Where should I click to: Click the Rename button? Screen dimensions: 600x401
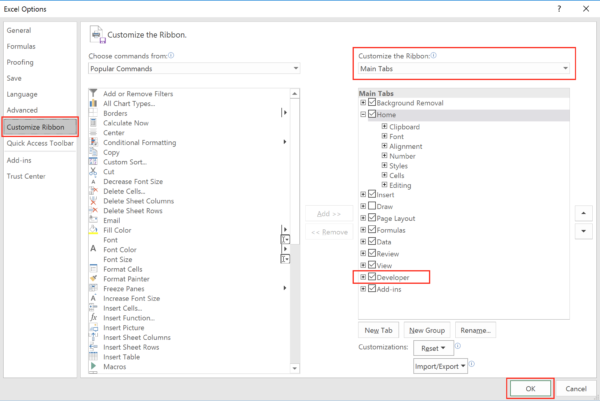pos(476,330)
